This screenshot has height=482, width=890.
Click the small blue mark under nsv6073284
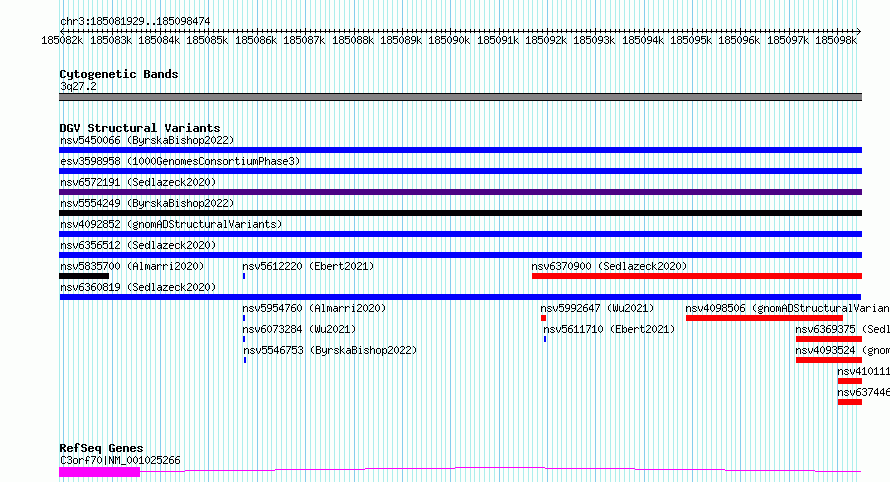click(244, 339)
